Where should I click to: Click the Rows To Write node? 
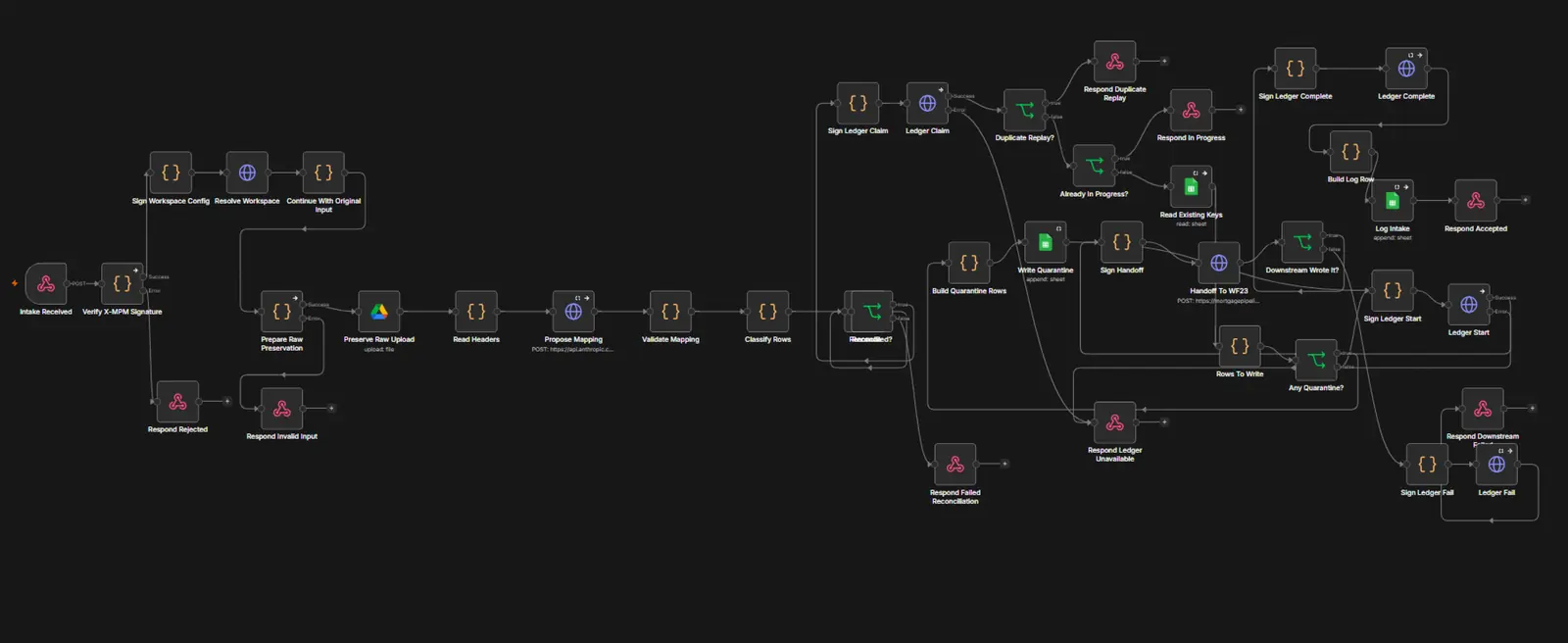pos(1240,346)
